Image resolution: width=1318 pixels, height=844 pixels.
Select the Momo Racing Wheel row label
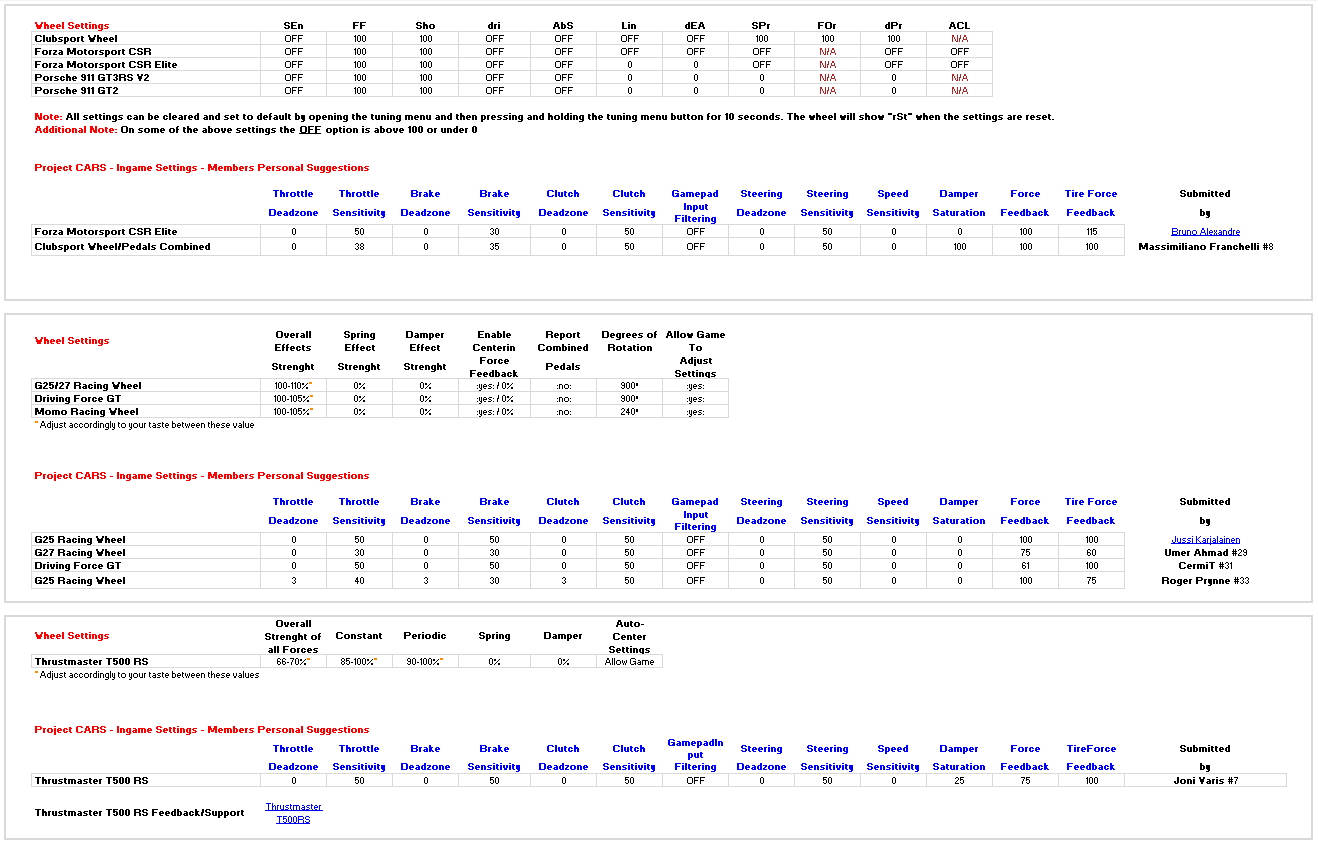86,412
